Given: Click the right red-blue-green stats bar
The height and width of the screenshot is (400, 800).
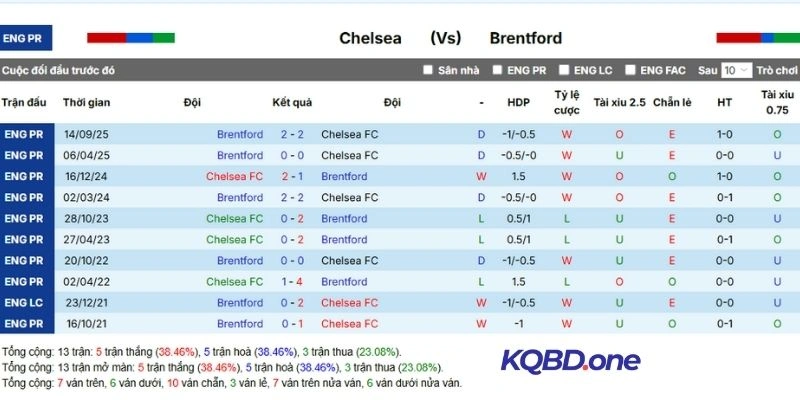Looking at the screenshot, I should coord(757,38).
